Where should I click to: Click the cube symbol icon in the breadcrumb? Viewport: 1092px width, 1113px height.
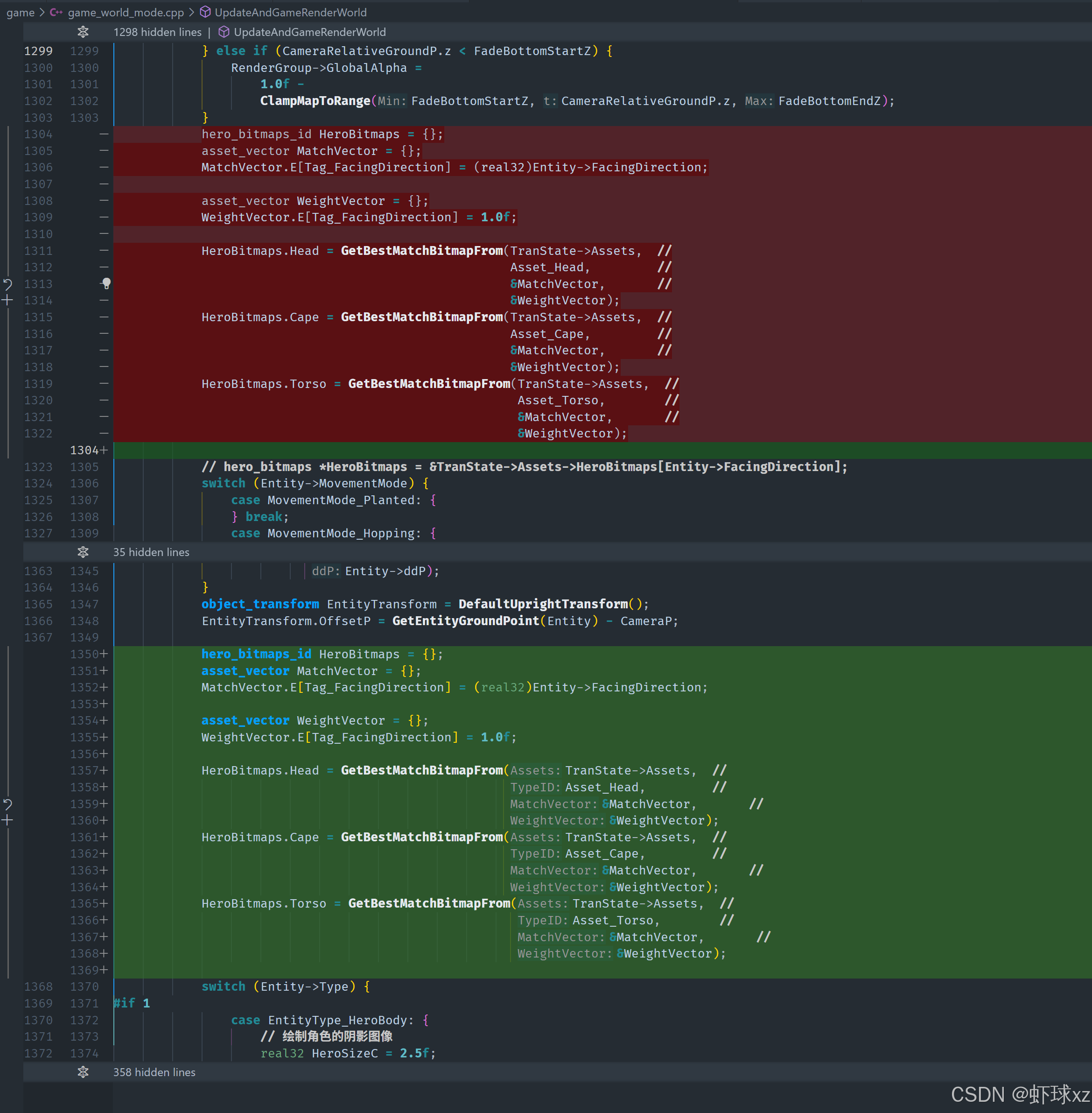point(205,12)
